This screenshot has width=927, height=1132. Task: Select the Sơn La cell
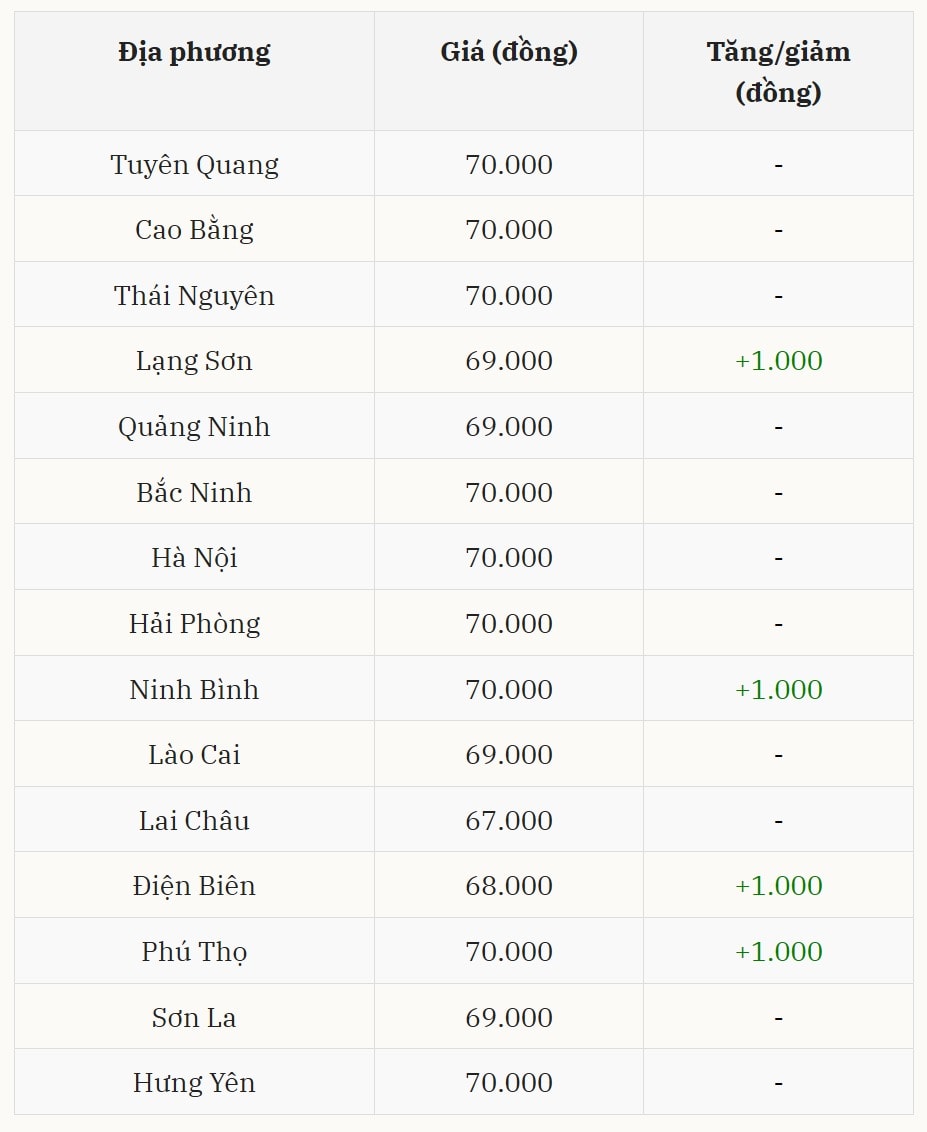(194, 1018)
